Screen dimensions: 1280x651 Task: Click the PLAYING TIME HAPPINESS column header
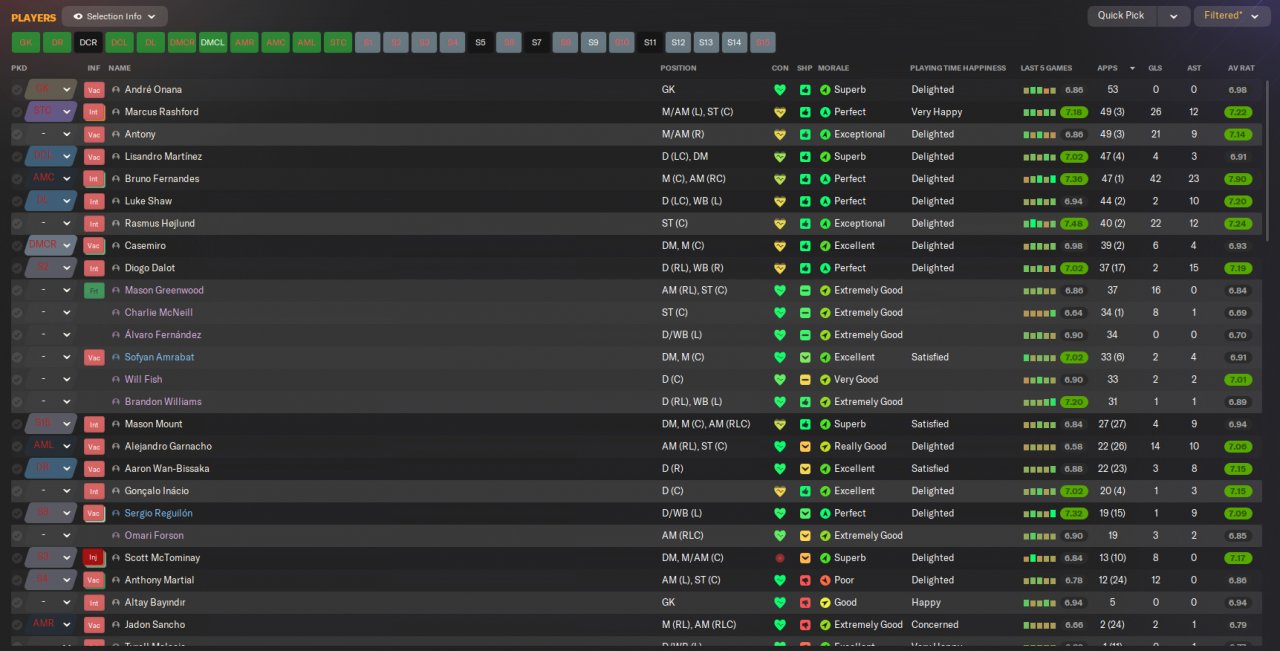pyautogui.click(x=958, y=68)
